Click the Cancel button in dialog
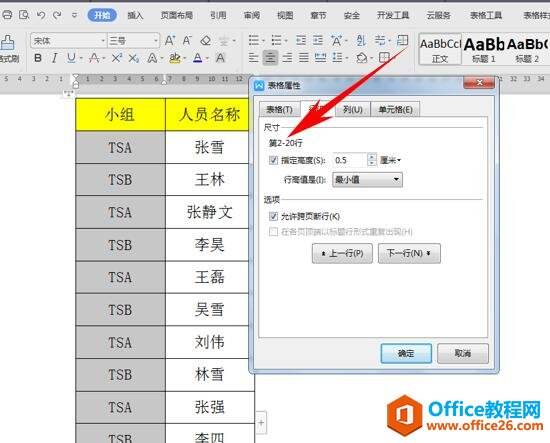The width and height of the screenshot is (550, 443). tap(463, 353)
